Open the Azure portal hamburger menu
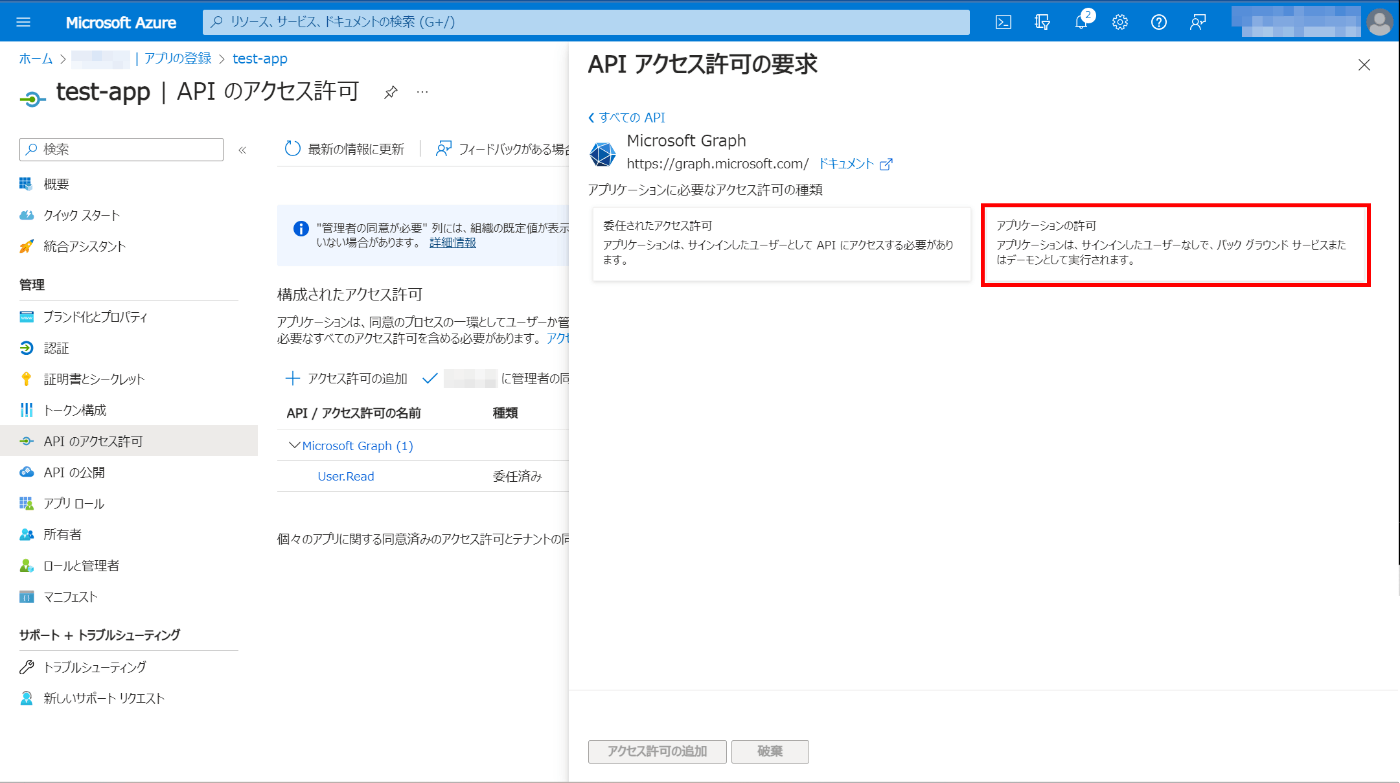 click(24, 22)
